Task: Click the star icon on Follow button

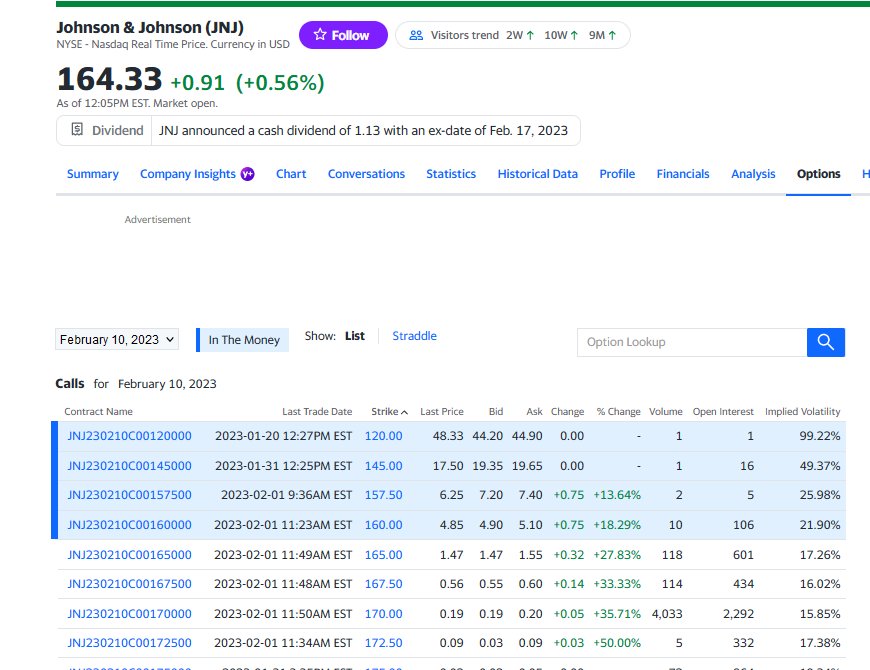Action: click(x=320, y=34)
